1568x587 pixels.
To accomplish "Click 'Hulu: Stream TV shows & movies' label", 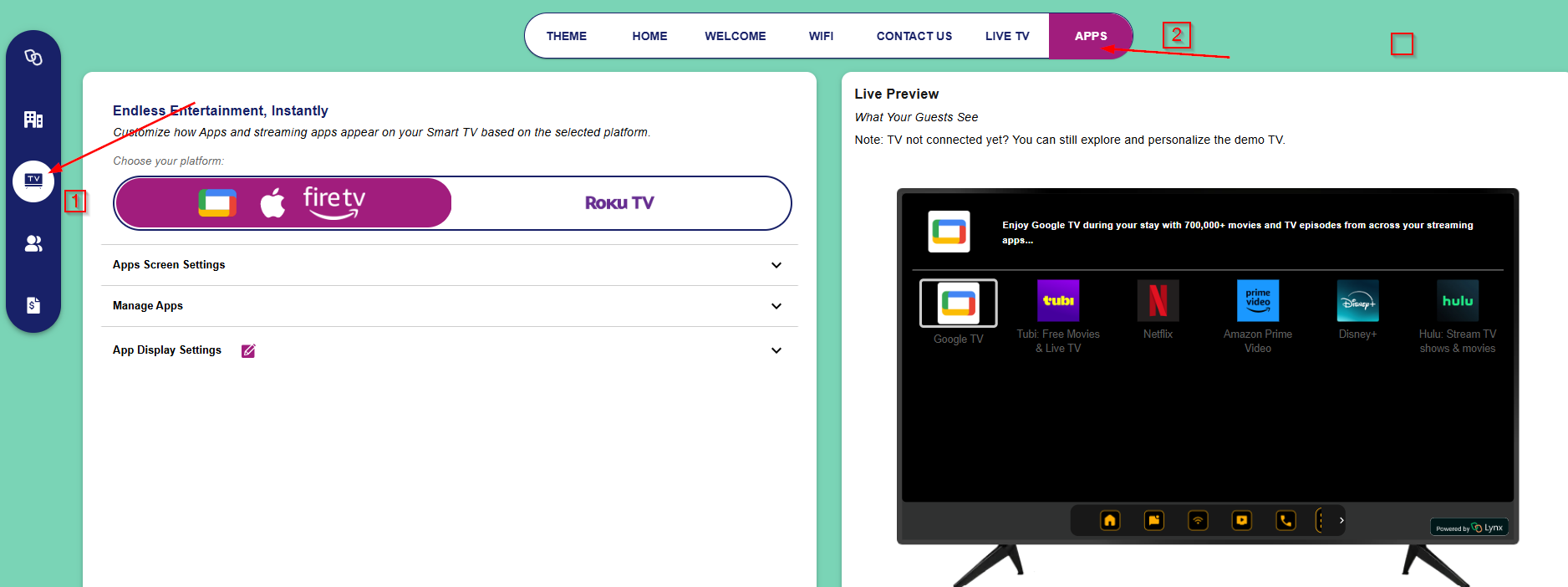I will pyautogui.click(x=1458, y=341).
